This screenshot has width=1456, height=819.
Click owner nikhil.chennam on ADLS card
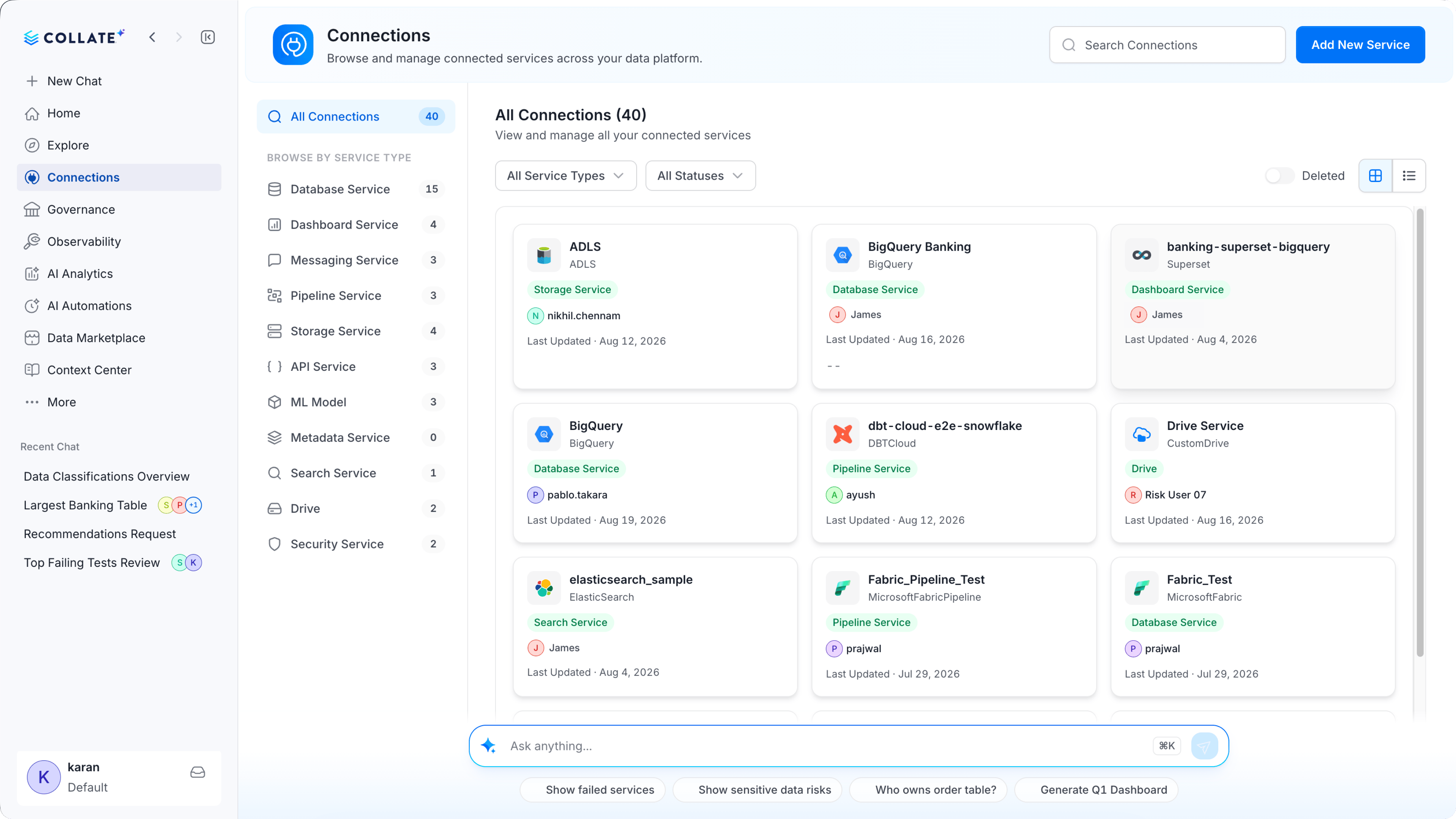[x=574, y=315]
